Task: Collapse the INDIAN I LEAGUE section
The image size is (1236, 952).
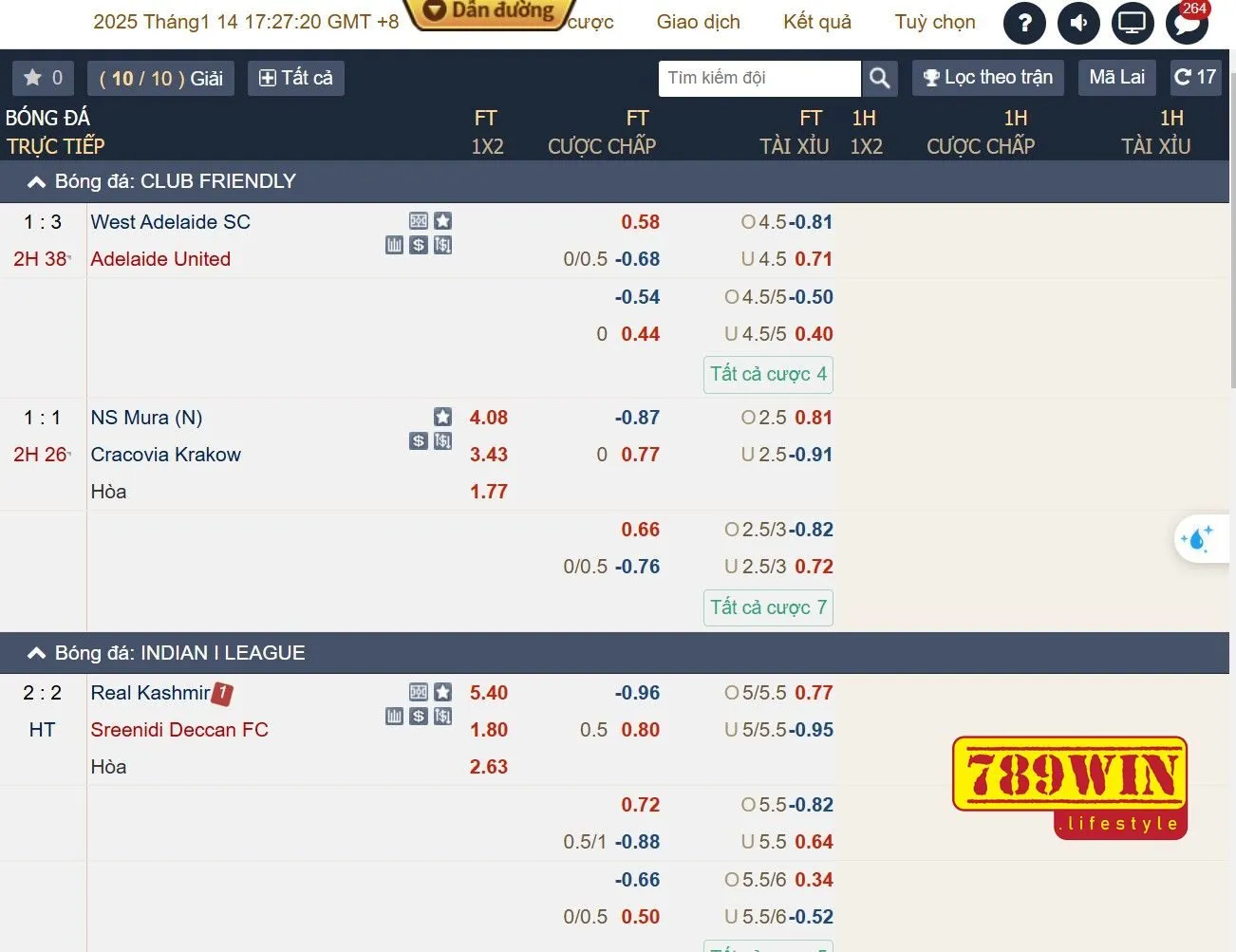Action: coord(35,653)
